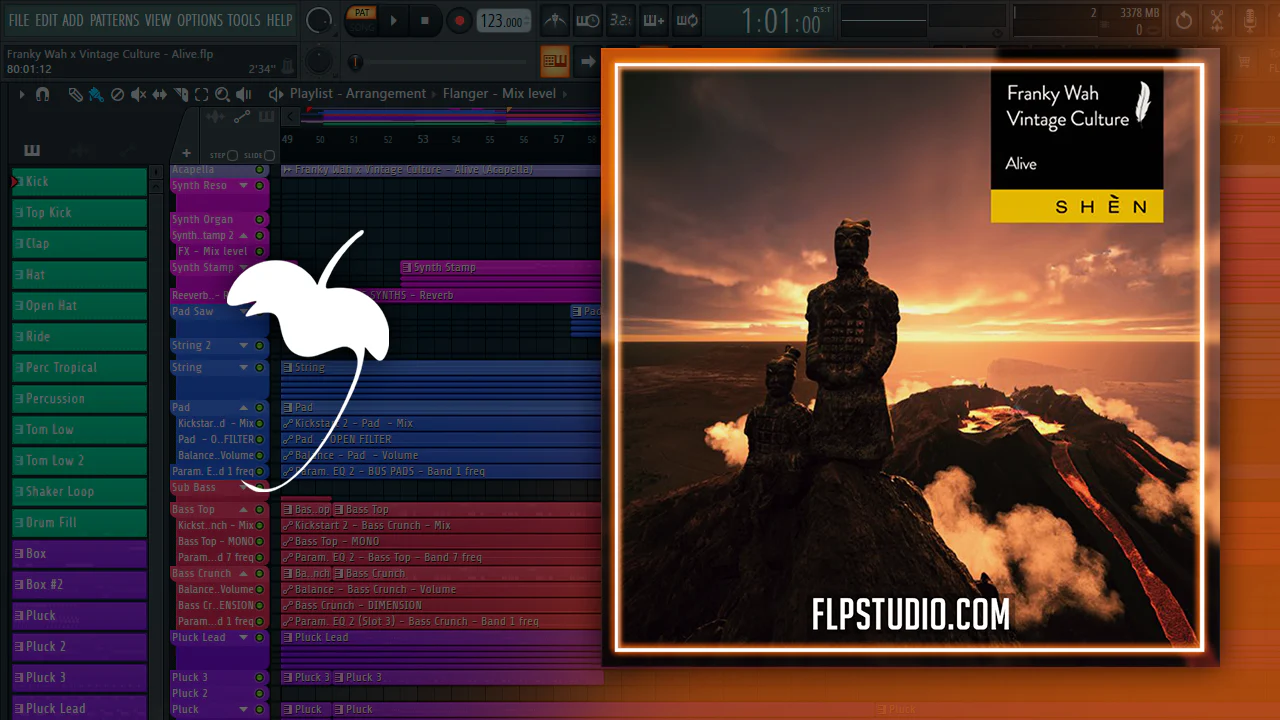
Task: Toggle loop recording button
Action: click(687, 20)
